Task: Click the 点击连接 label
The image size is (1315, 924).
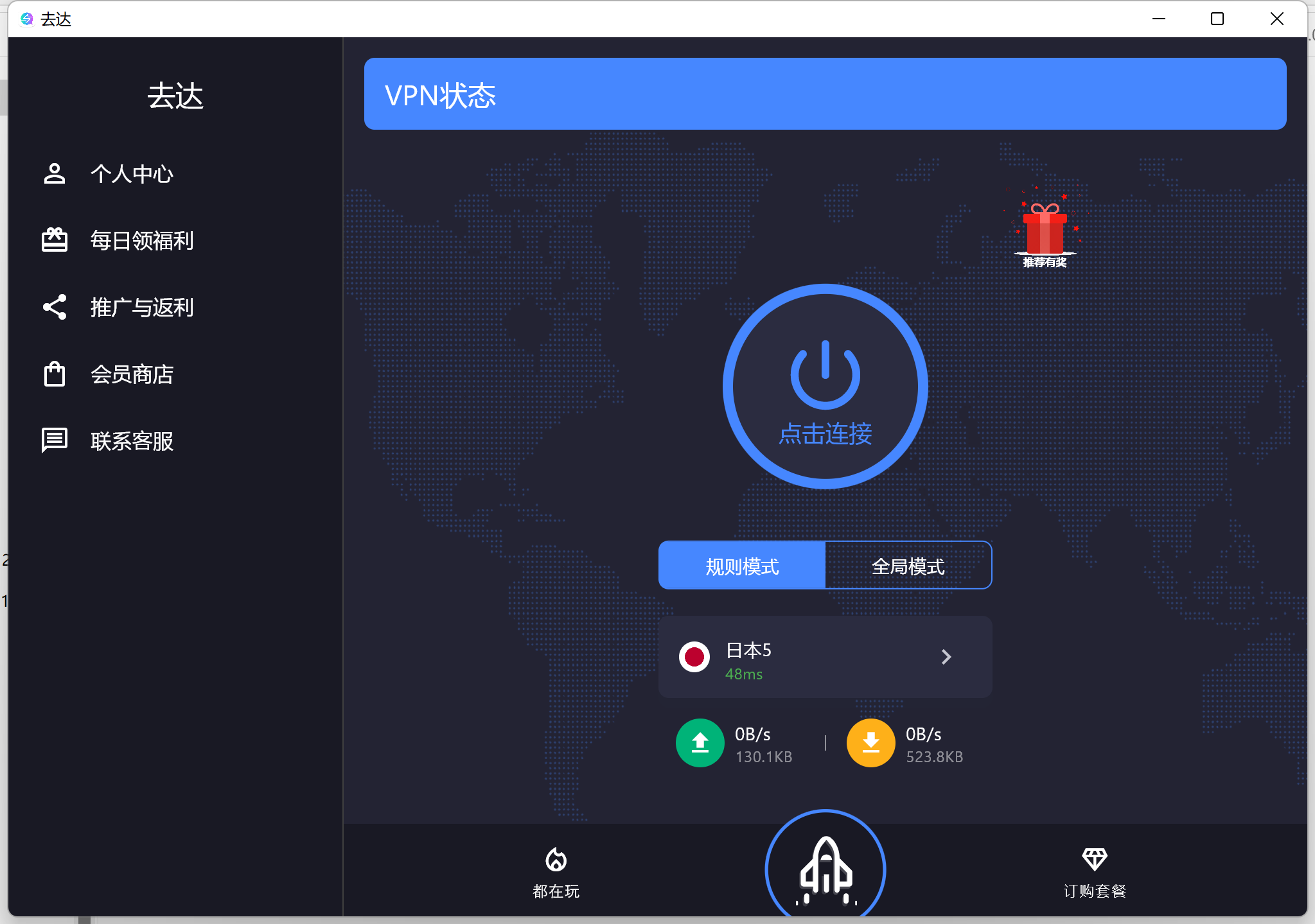Action: [x=825, y=434]
